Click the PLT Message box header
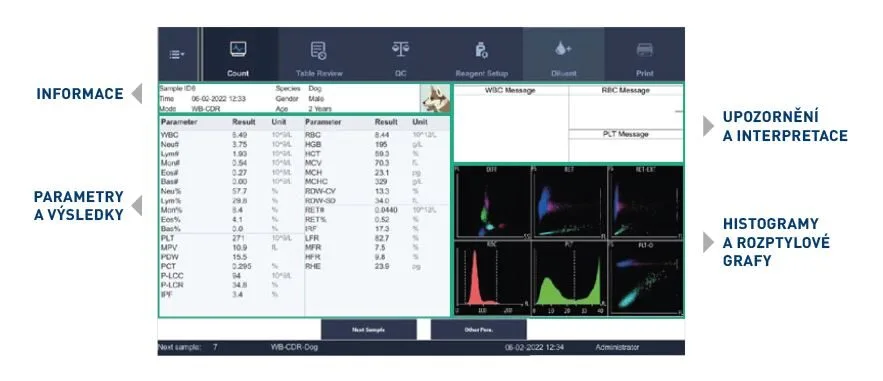The height and width of the screenshot is (381, 883). [626, 134]
